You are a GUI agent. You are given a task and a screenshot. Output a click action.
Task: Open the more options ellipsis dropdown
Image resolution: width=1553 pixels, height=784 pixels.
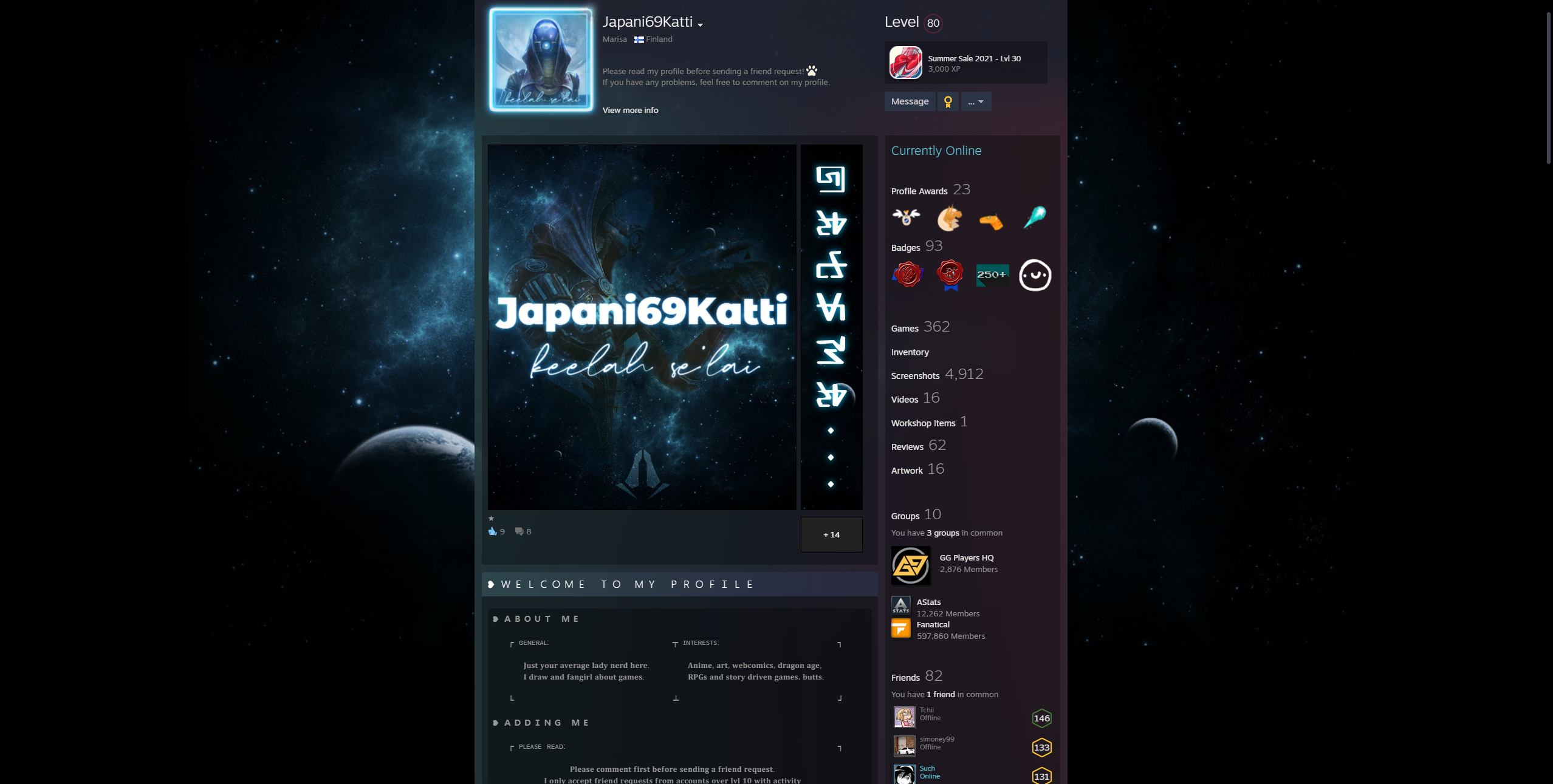click(976, 101)
